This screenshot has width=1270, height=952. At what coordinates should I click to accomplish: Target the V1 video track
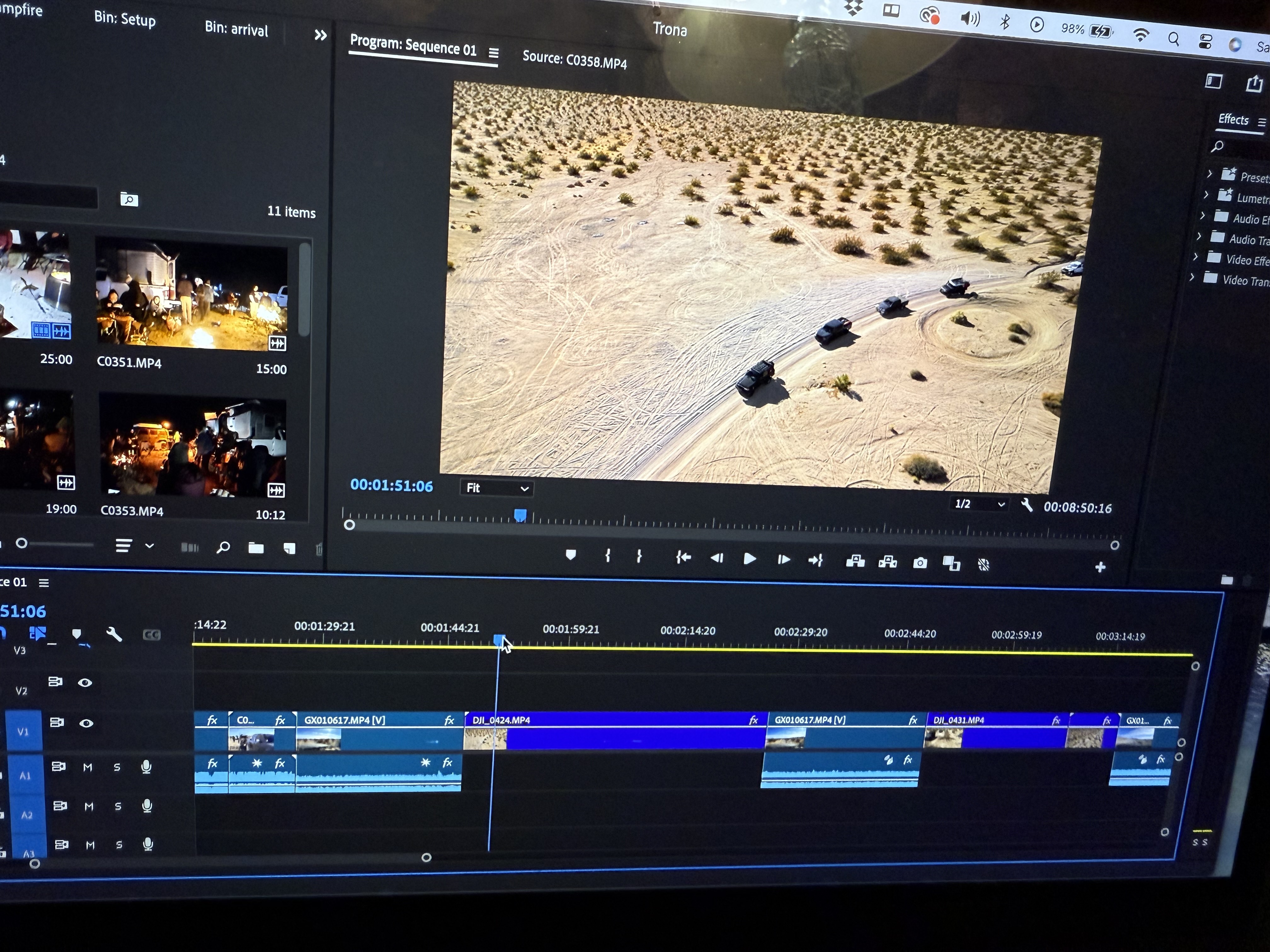click(x=23, y=731)
